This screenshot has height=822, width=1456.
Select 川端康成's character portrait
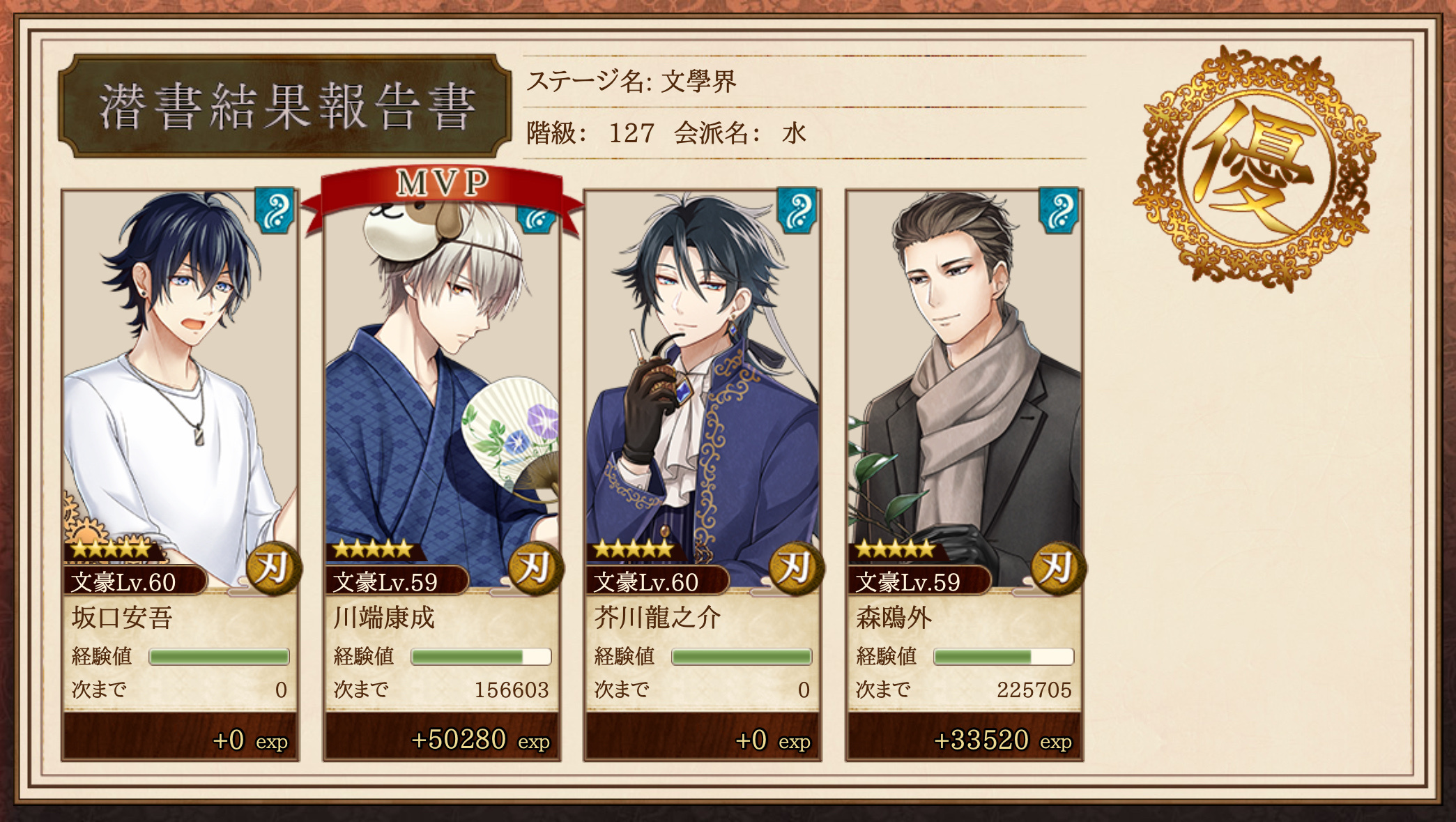click(x=442, y=387)
